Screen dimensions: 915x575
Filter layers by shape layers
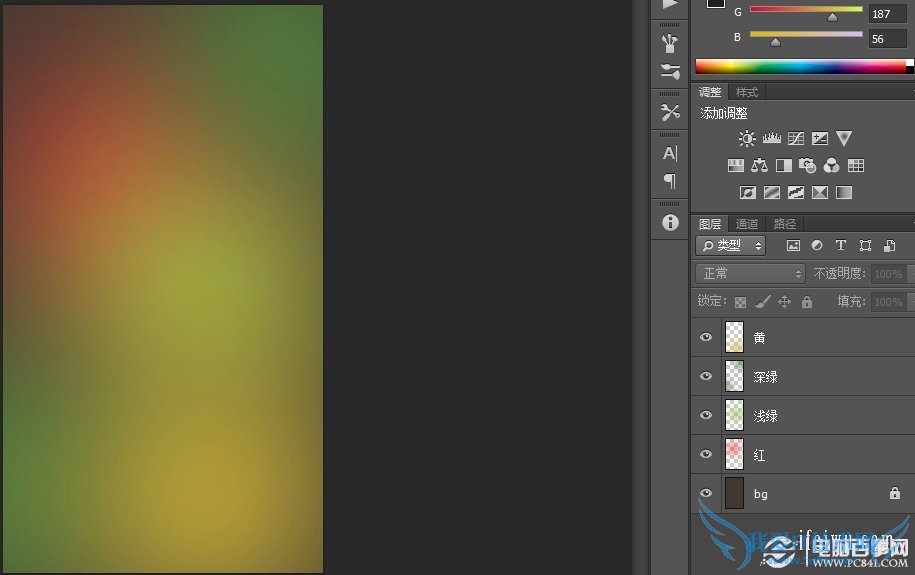tap(865, 246)
